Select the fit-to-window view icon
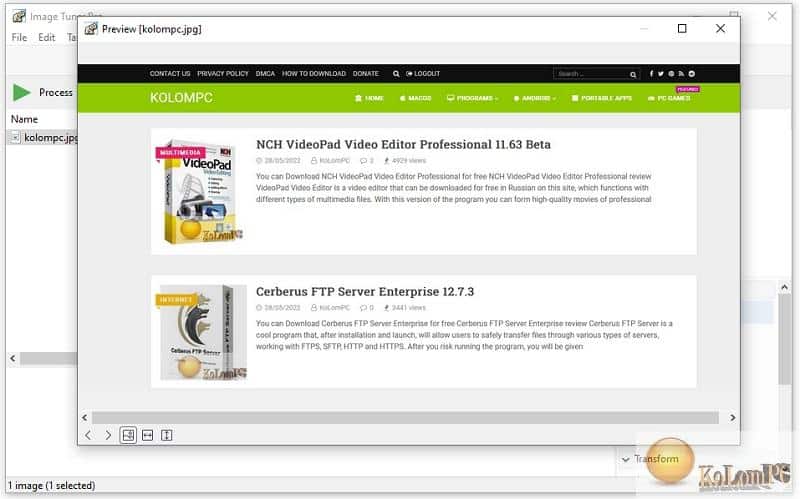Screen dimensions: 800x499 click(128, 435)
